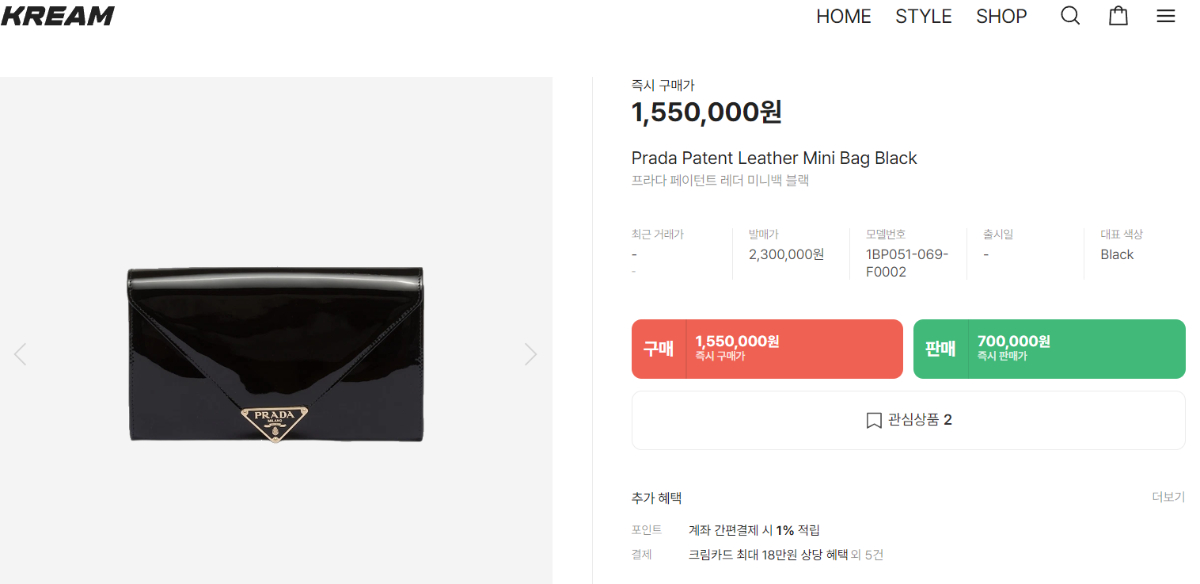Click the Prada bag product image
Viewport: 1200px width, 584px height.
276,353
